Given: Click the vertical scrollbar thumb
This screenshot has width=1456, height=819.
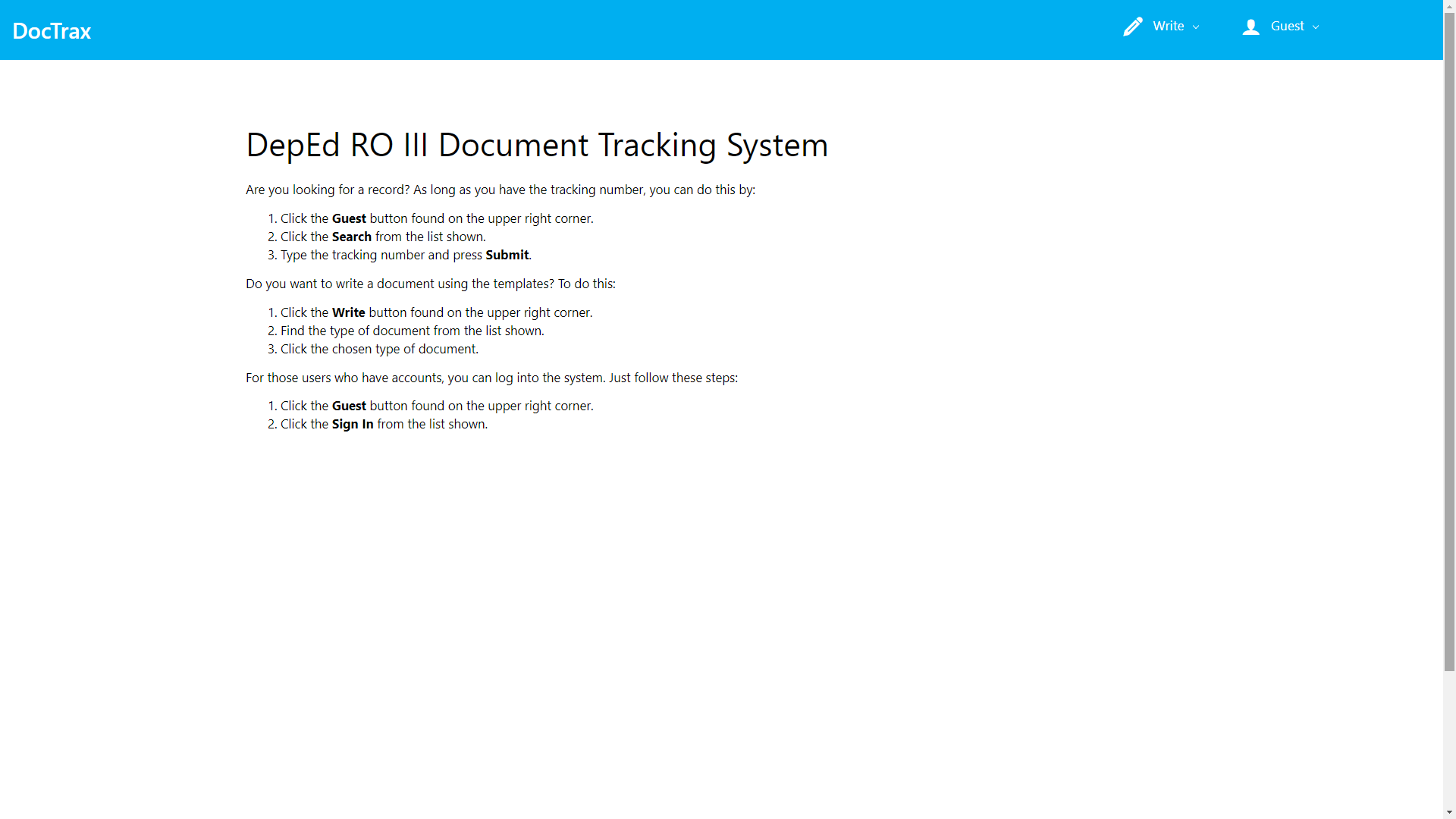Looking at the screenshot, I should [x=1449, y=341].
